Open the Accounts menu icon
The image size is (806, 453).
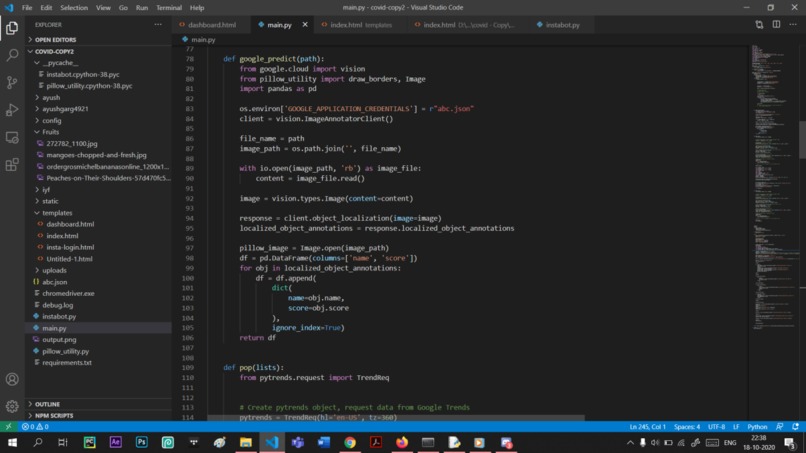[x=12, y=379]
